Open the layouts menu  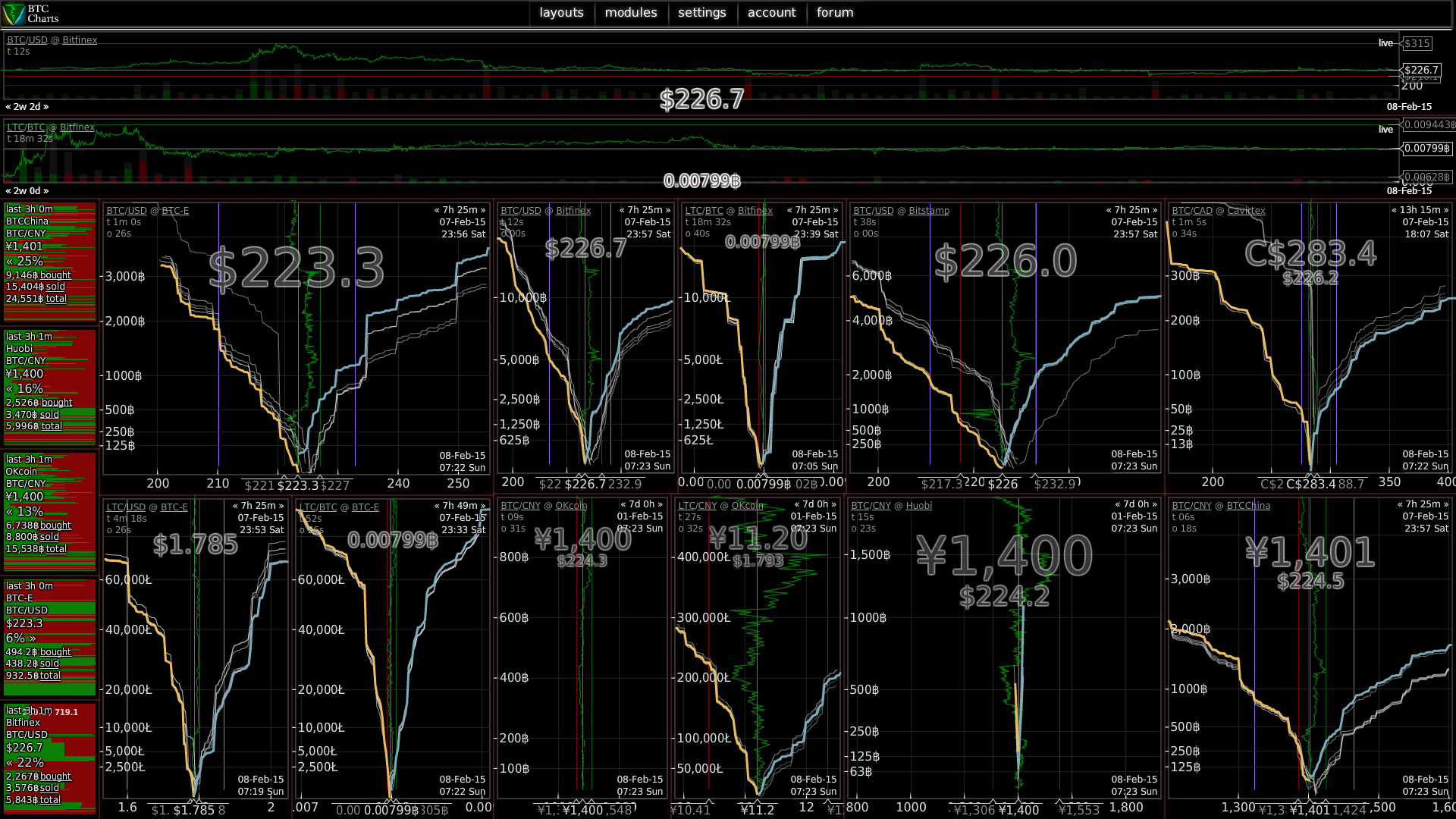[x=561, y=12]
